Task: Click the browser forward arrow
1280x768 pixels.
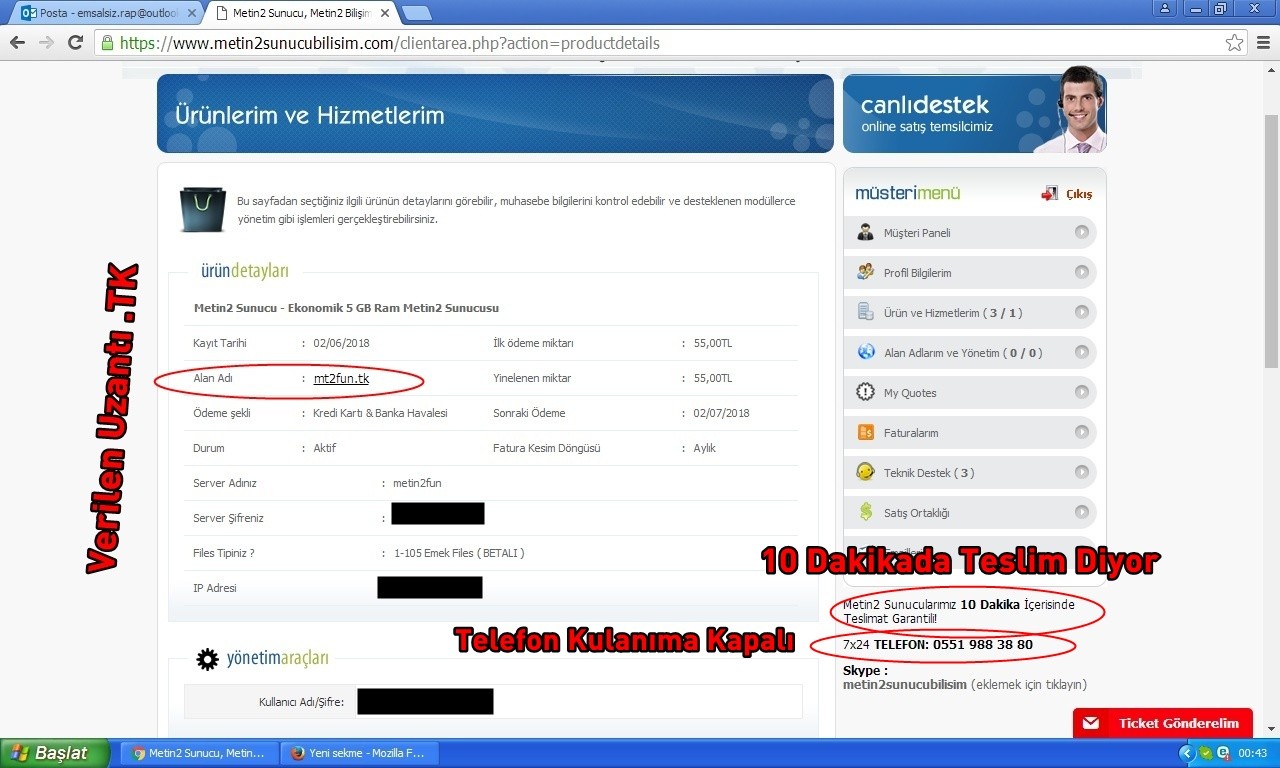Action: (x=46, y=43)
